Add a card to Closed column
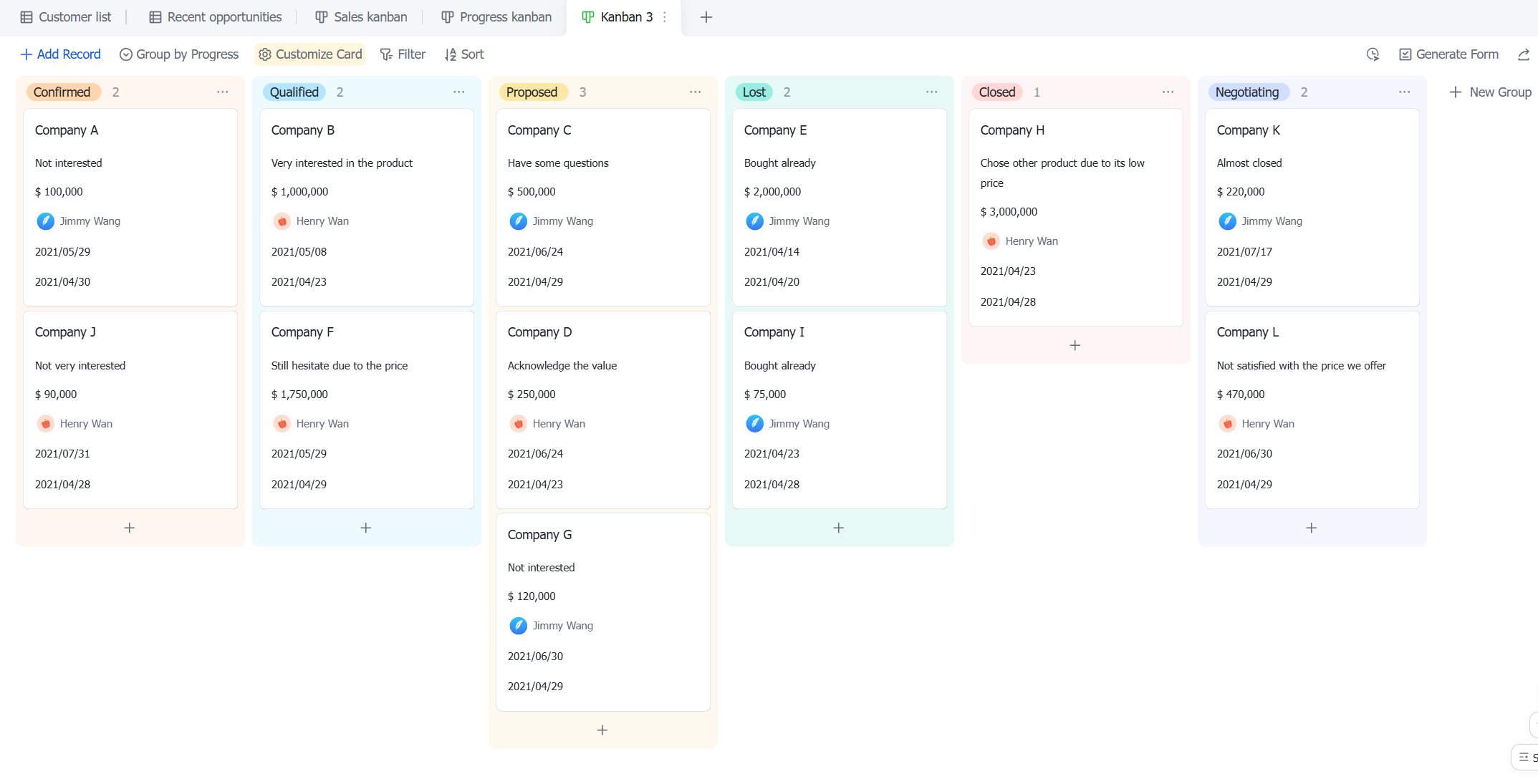This screenshot has height=784, width=1538. pyautogui.click(x=1075, y=345)
